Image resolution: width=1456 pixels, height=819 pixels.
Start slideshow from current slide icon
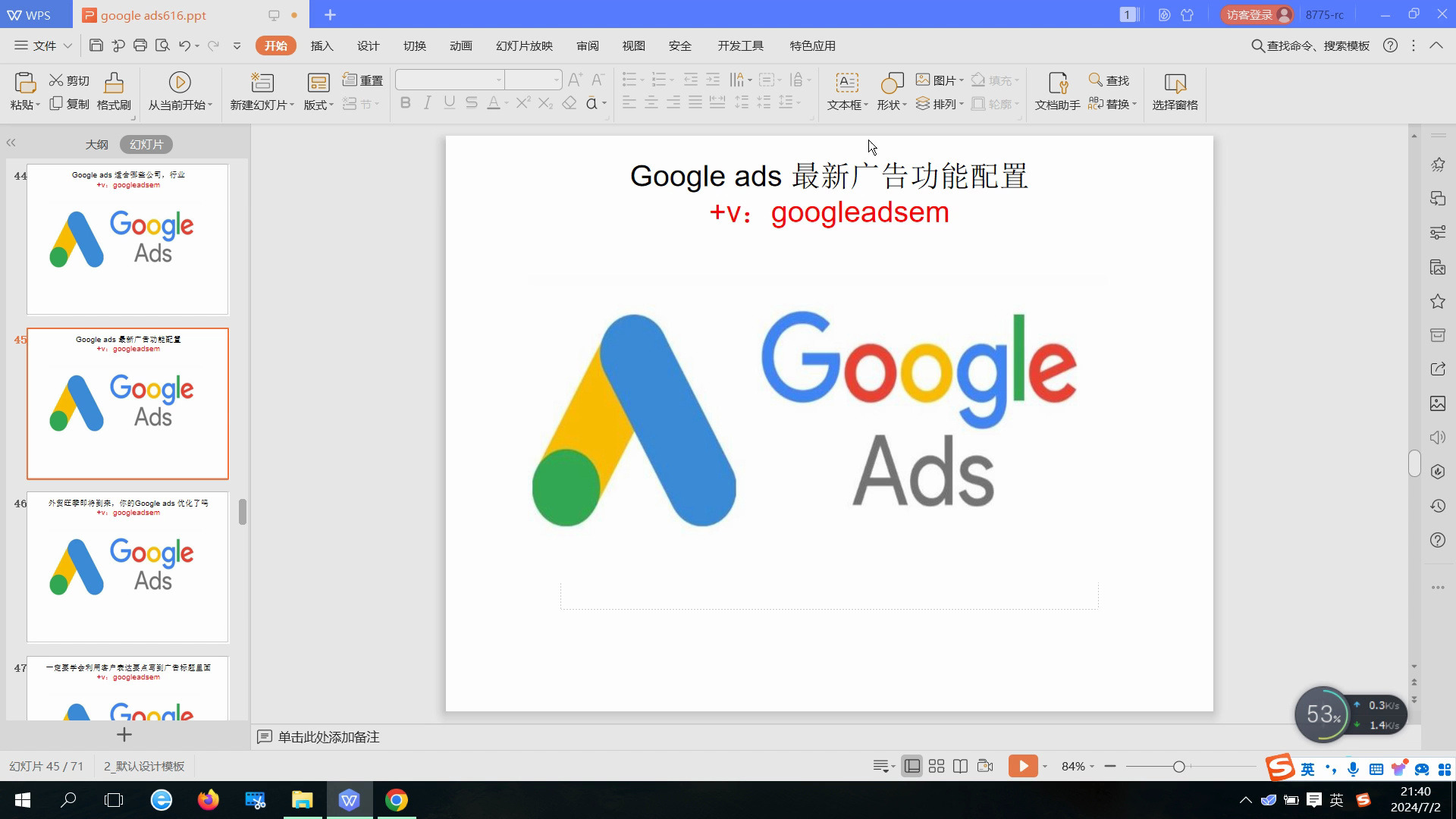(x=180, y=82)
